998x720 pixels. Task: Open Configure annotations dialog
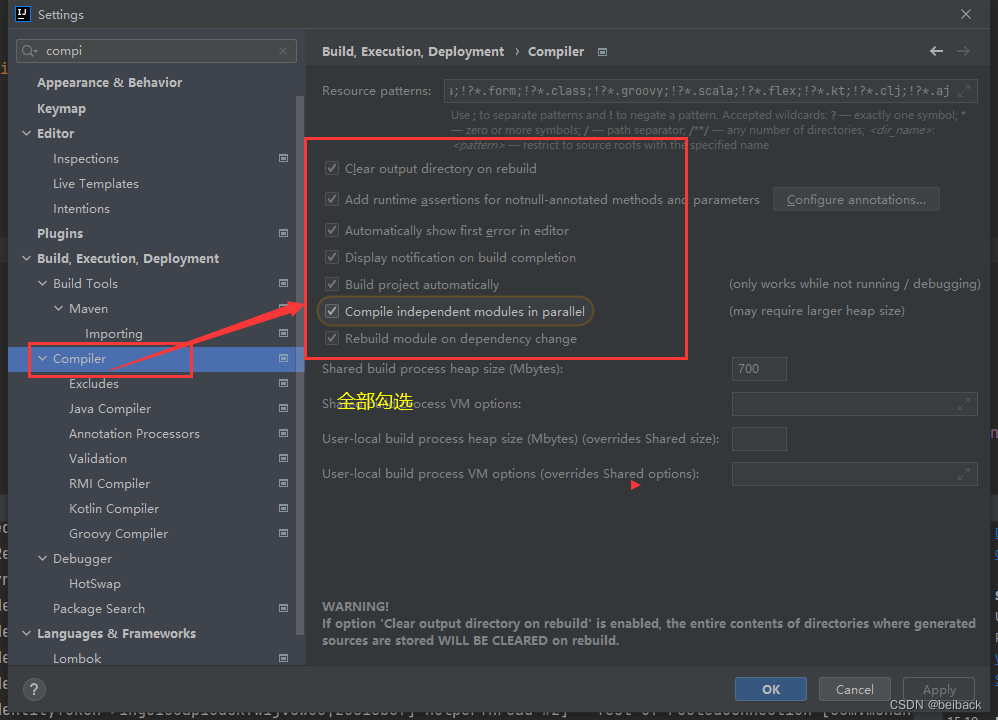(856, 199)
